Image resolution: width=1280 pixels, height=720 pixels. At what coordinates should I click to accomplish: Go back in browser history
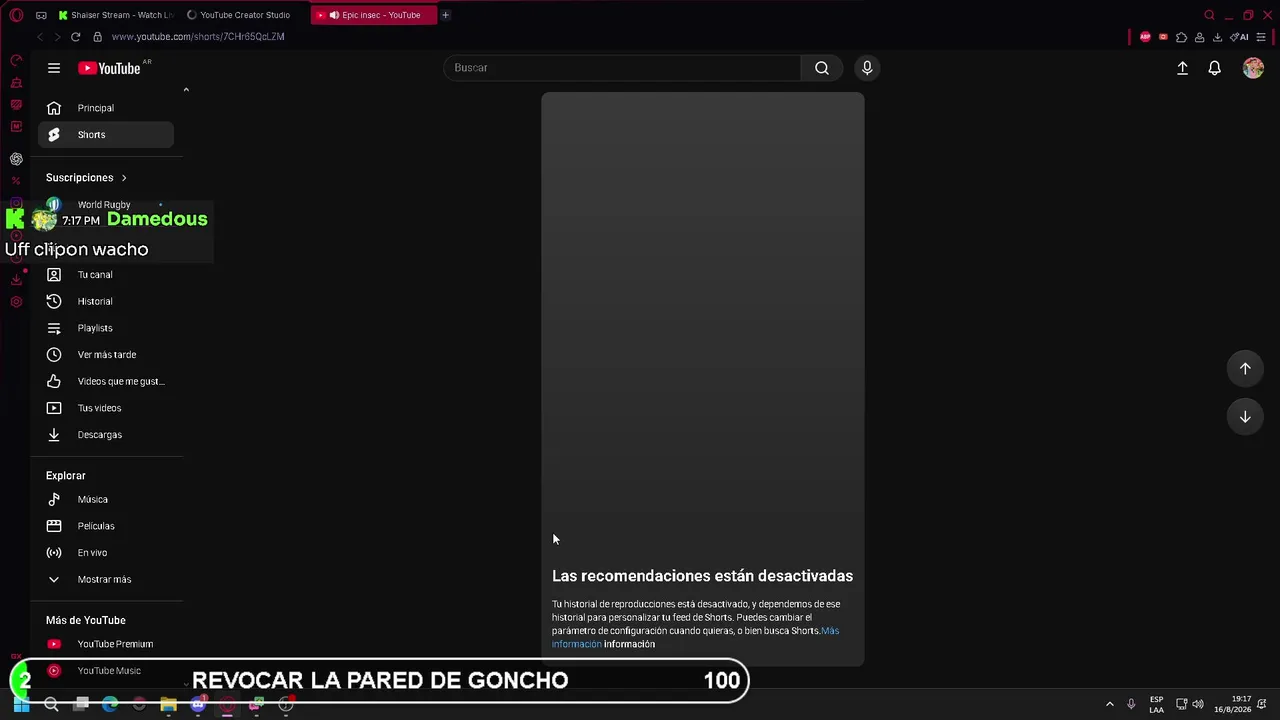(x=40, y=37)
